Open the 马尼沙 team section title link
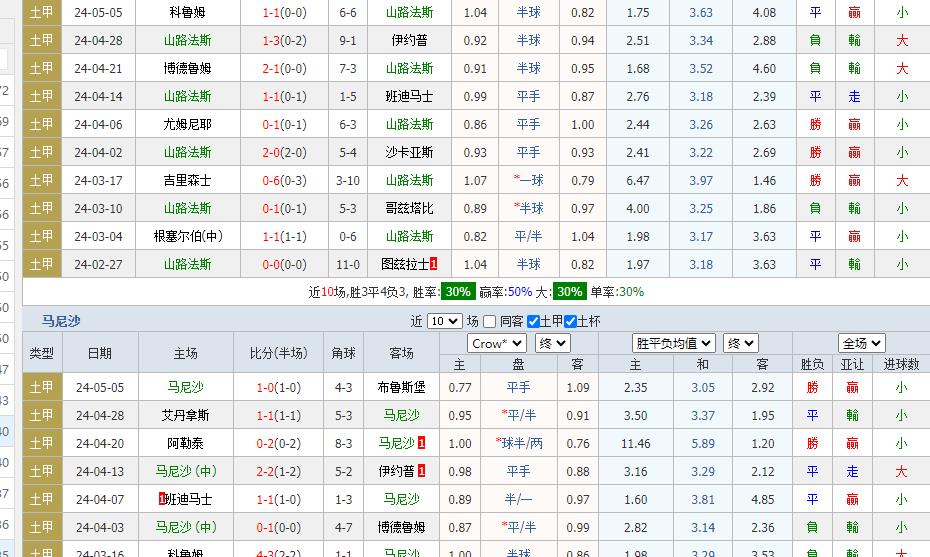 coord(61,321)
